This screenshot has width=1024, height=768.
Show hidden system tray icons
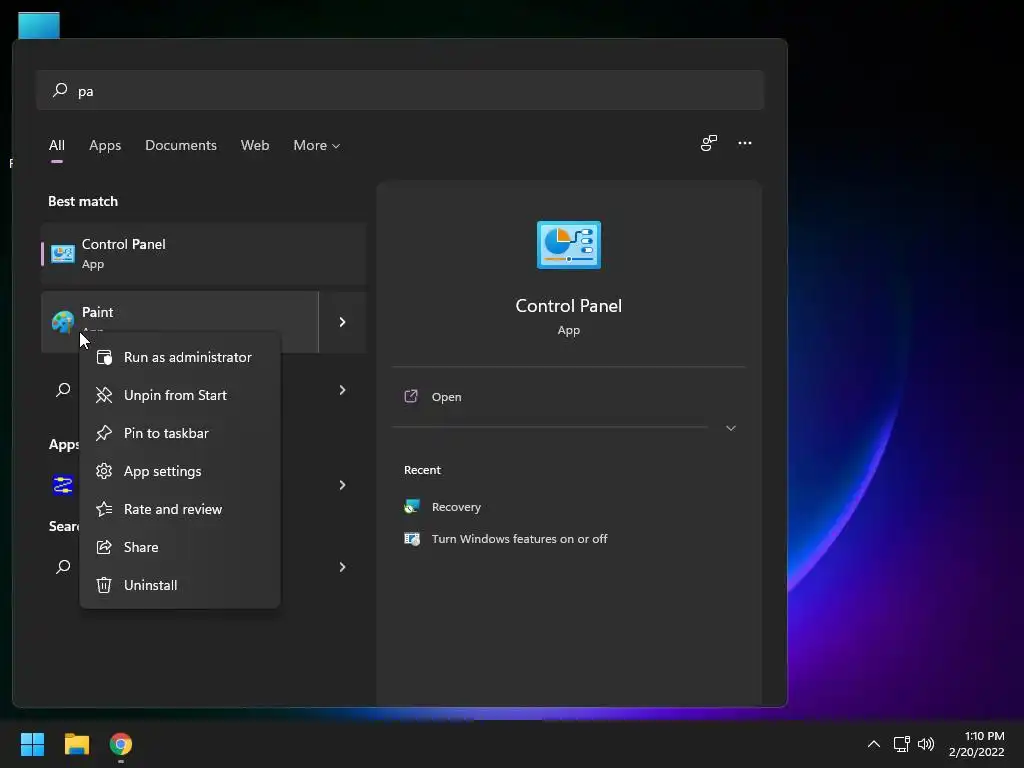click(x=873, y=744)
